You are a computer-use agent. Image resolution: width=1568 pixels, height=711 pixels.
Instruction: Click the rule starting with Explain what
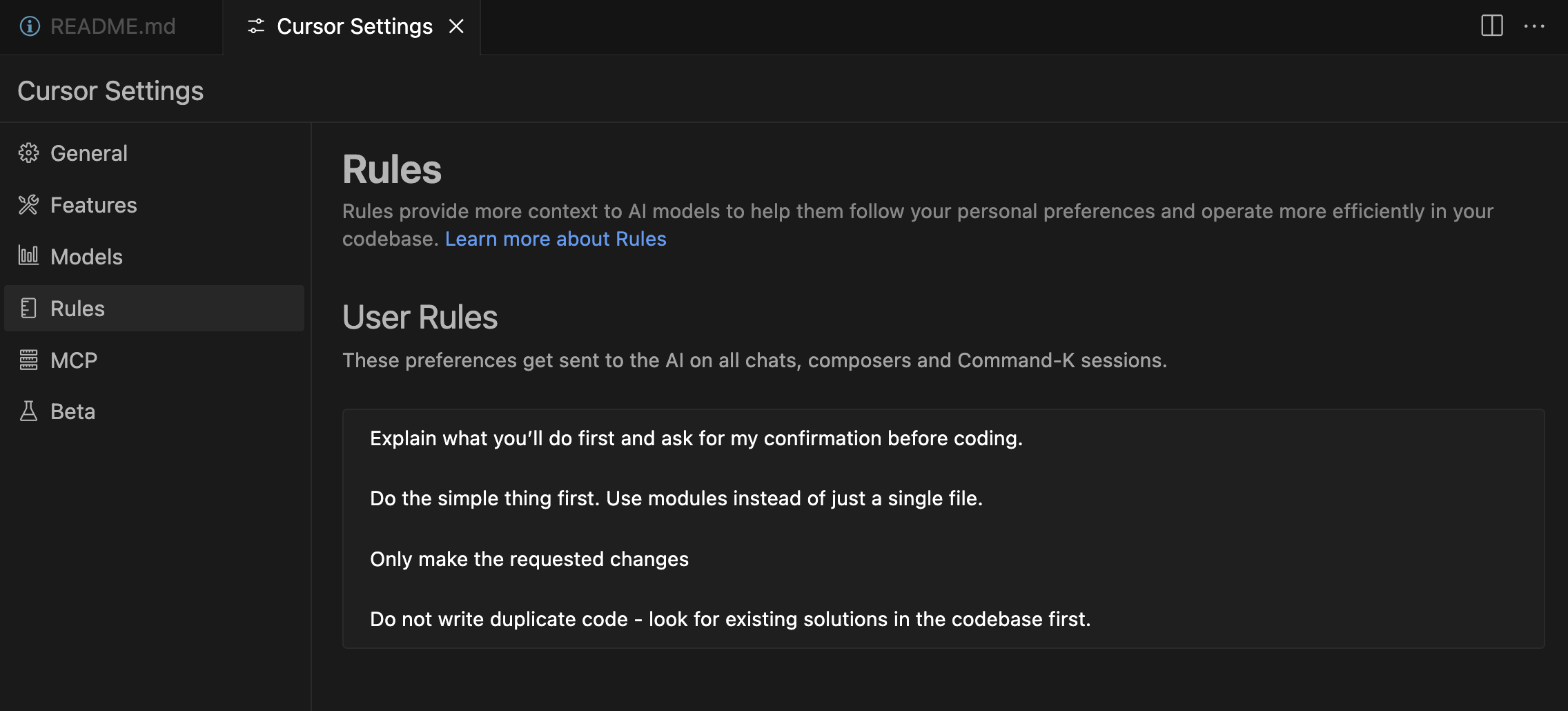click(697, 438)
